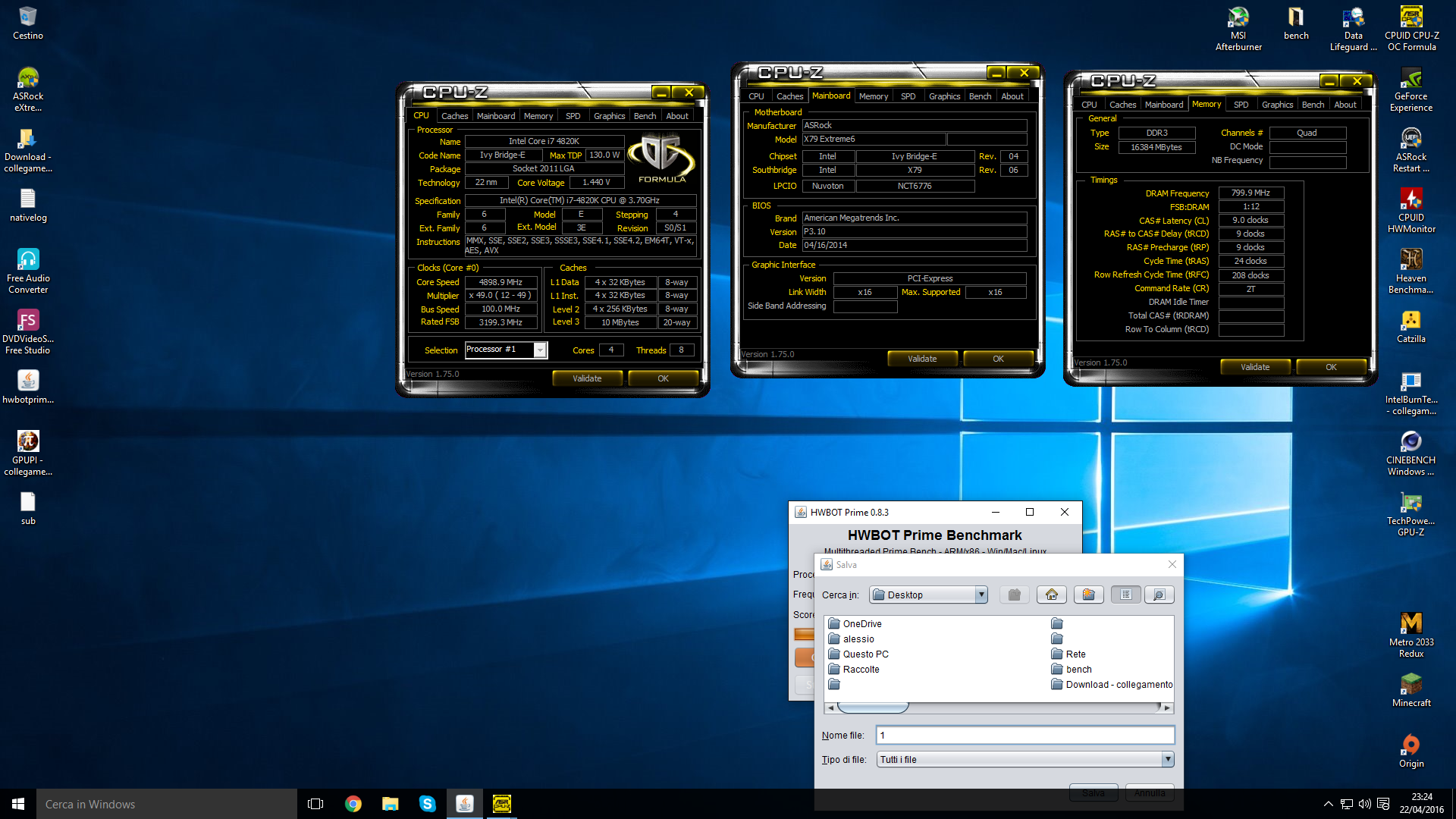
Task: Open Skype from taskbar
Action: point(428,804)
